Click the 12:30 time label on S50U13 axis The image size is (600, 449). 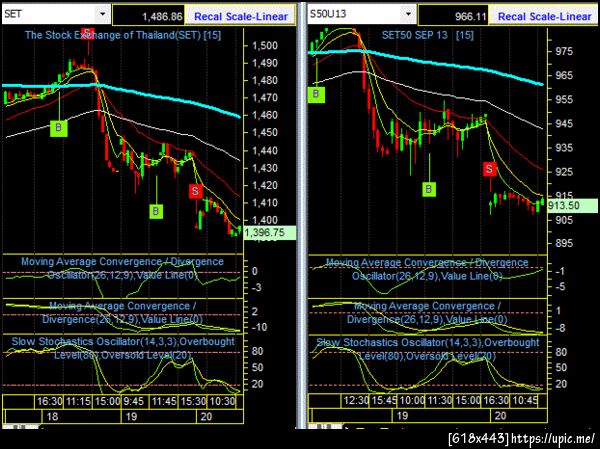coord(356,401)
